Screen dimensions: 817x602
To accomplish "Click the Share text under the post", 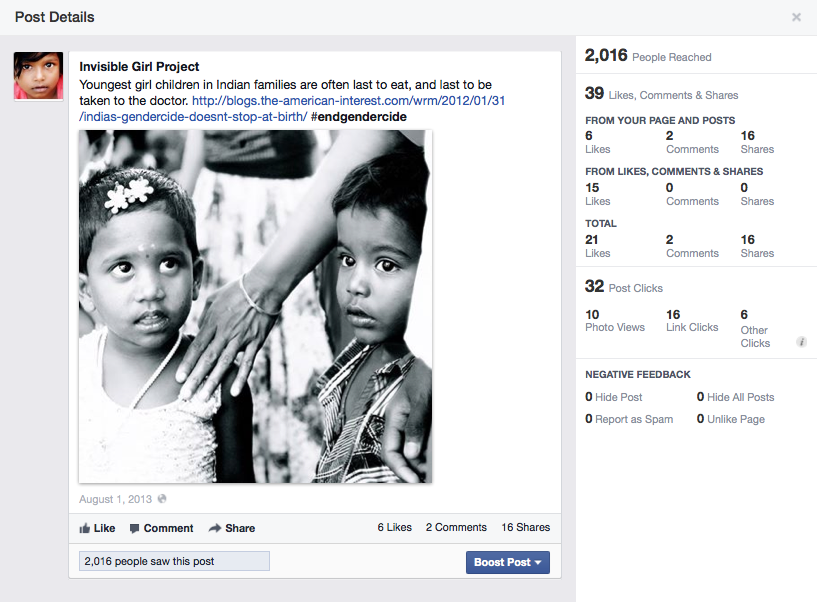I will [x=240, y=529].
